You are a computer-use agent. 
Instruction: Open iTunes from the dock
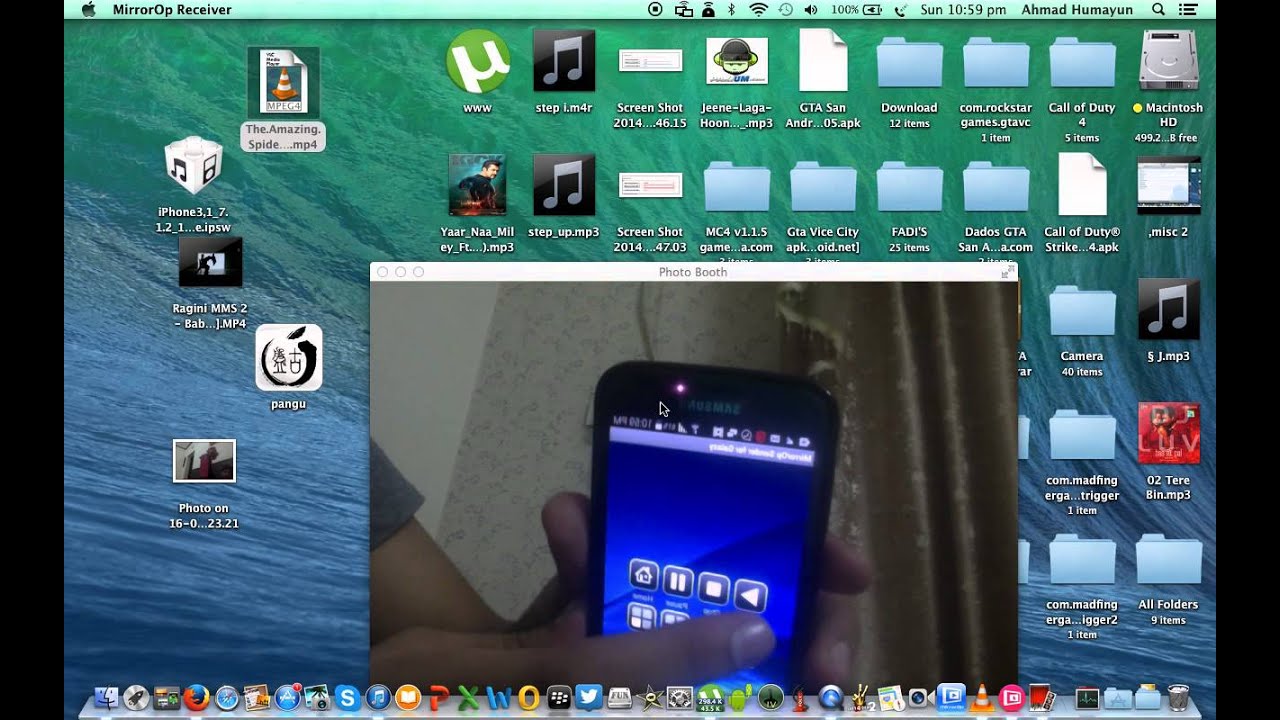378,698
